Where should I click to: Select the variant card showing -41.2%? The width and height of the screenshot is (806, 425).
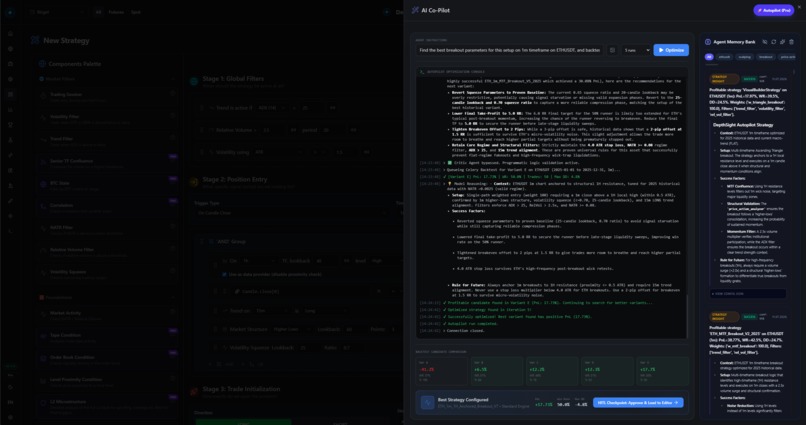point(443,372)
